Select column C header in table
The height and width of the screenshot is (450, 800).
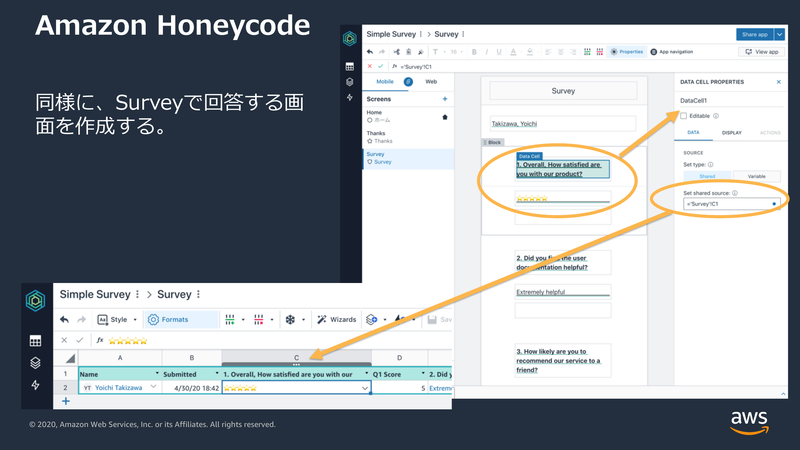(x=296, y=358)
